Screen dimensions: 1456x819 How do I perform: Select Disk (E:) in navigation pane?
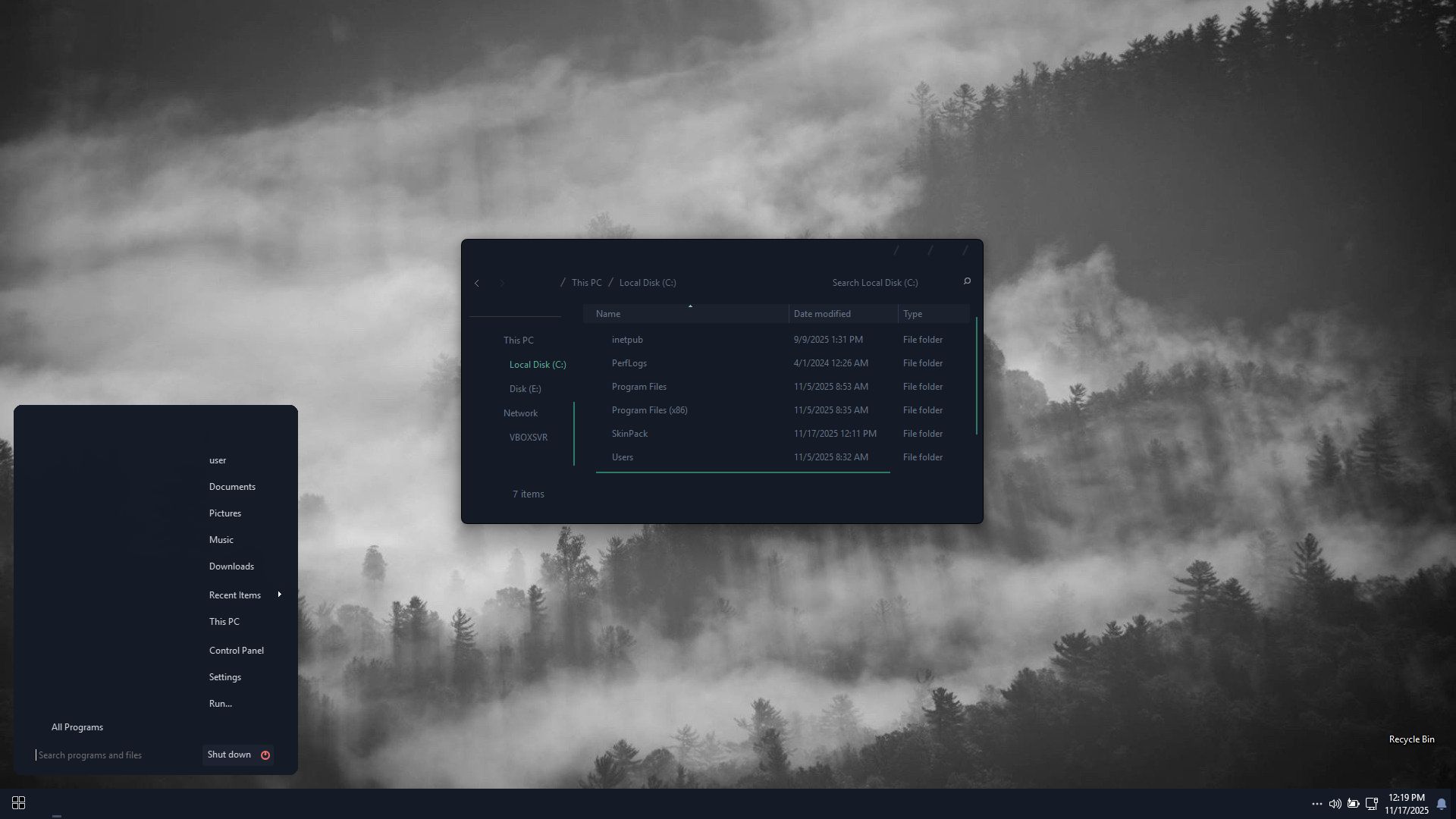click(x=525, y=389)
